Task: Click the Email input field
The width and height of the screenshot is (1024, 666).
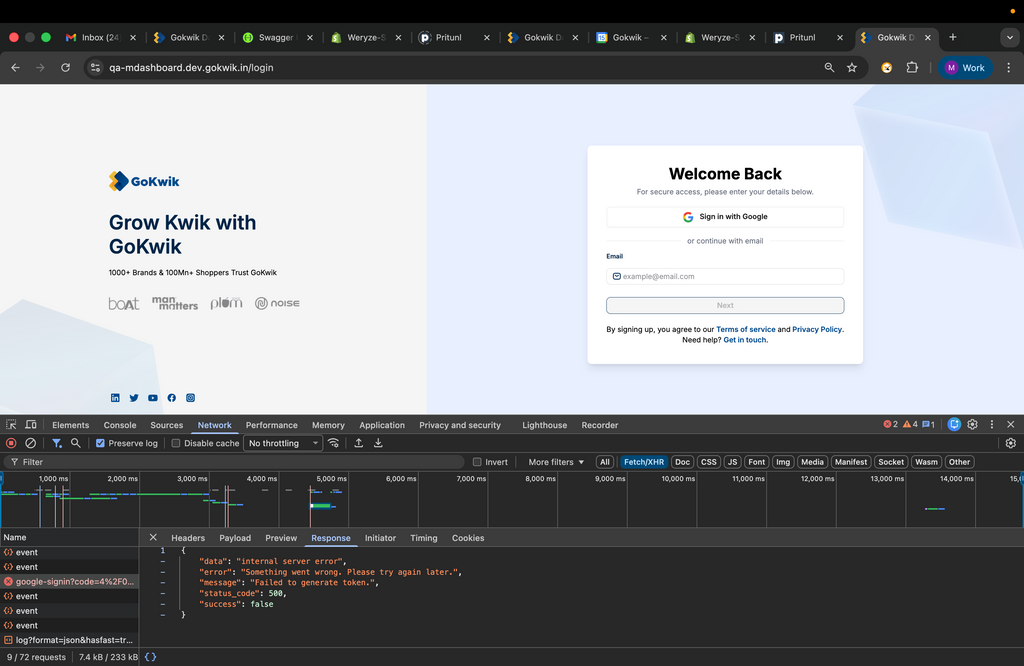Action: [x=725, y=276]
